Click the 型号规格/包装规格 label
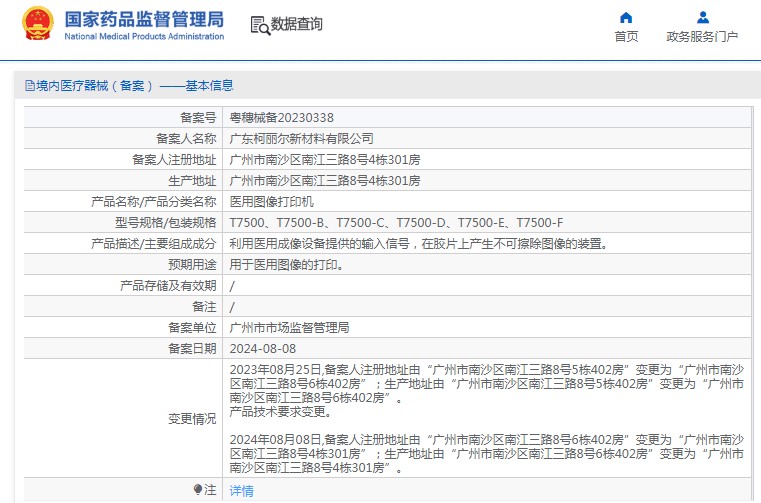Screen dimensions: 761x503 coord(165,223)
